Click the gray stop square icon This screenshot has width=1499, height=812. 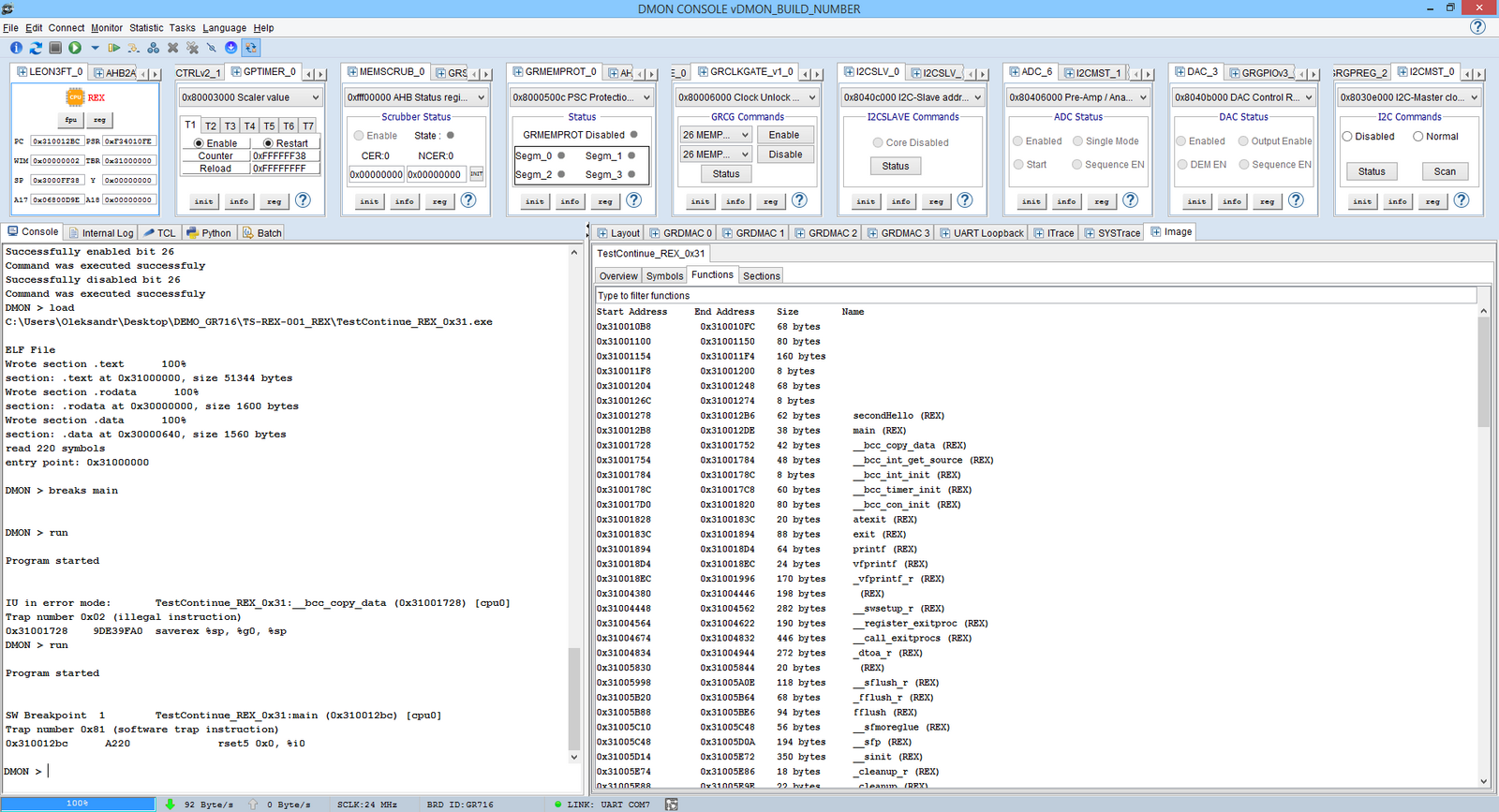point(55,48)
